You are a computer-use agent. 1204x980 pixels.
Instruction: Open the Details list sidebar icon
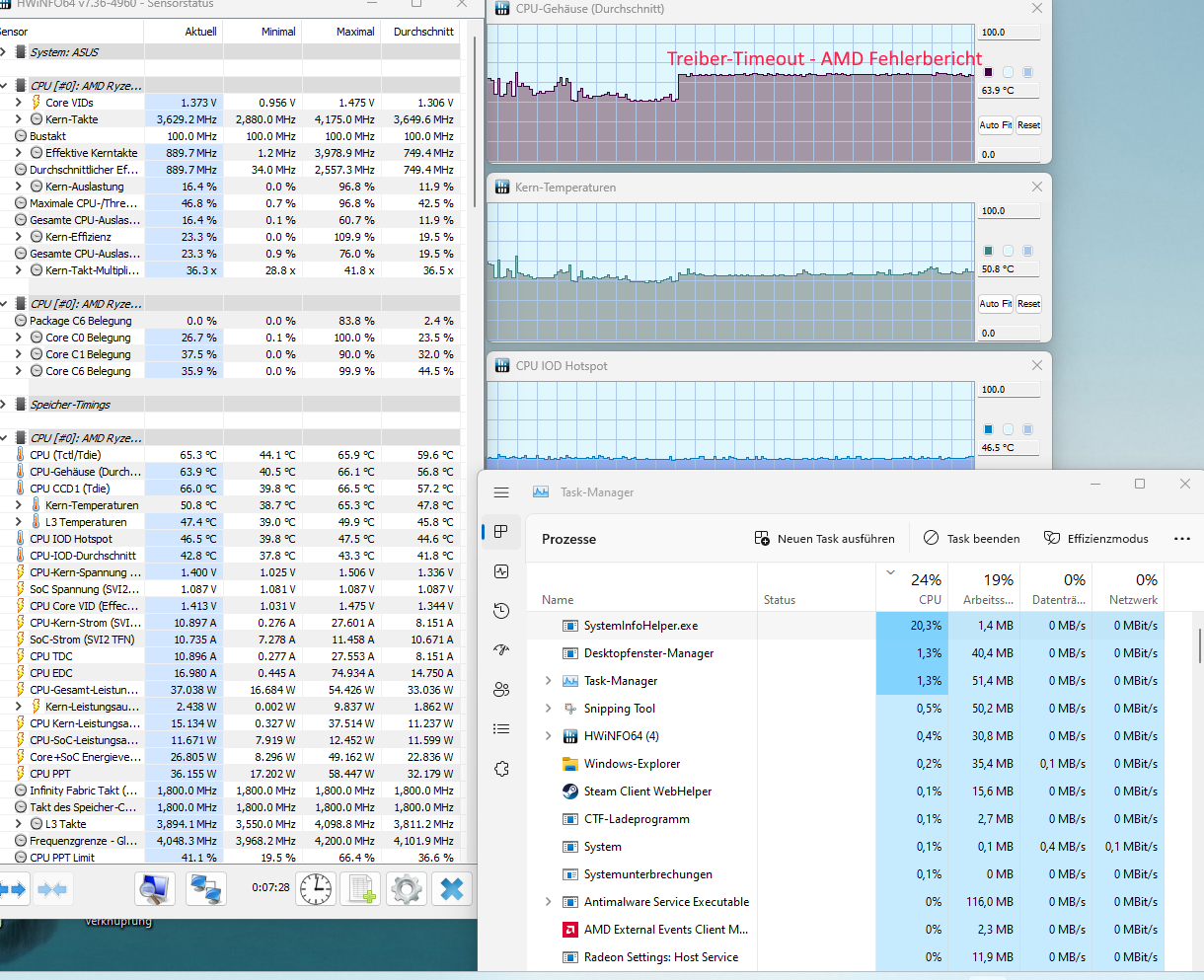pyautogui.click(x=501, y=729)
